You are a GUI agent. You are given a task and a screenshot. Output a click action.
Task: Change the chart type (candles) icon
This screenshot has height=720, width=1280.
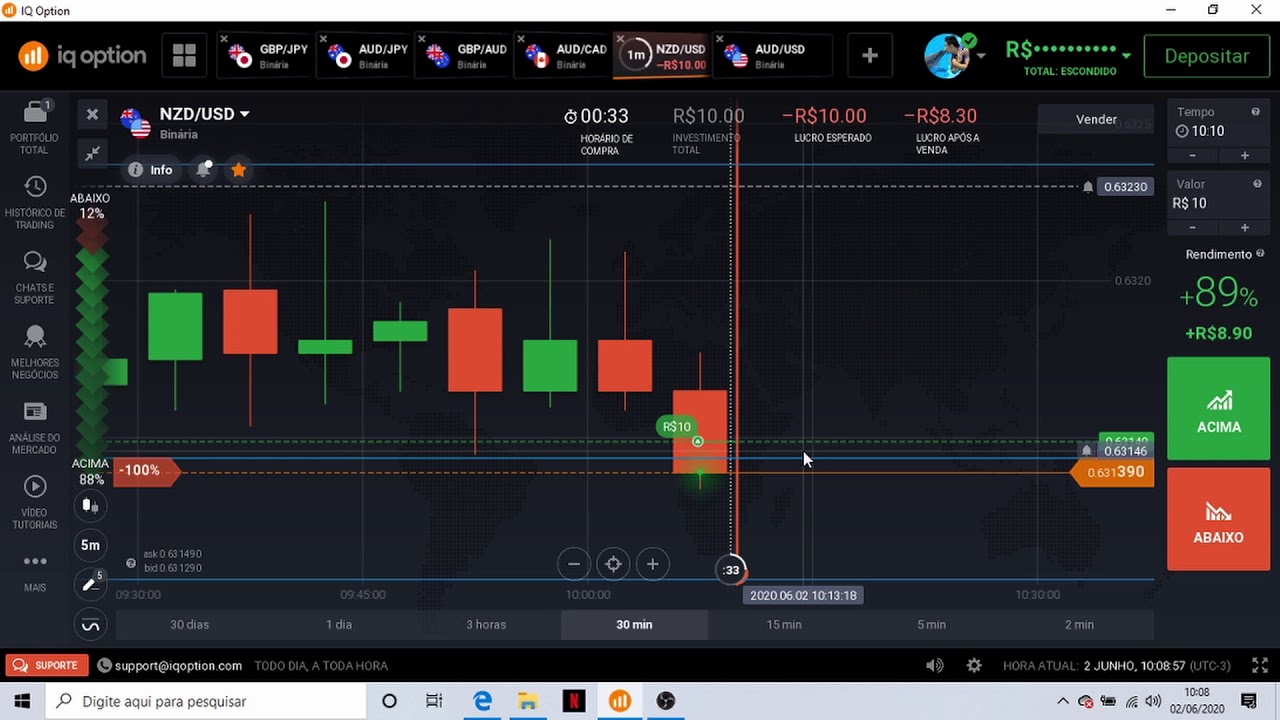tap(90, 505)
